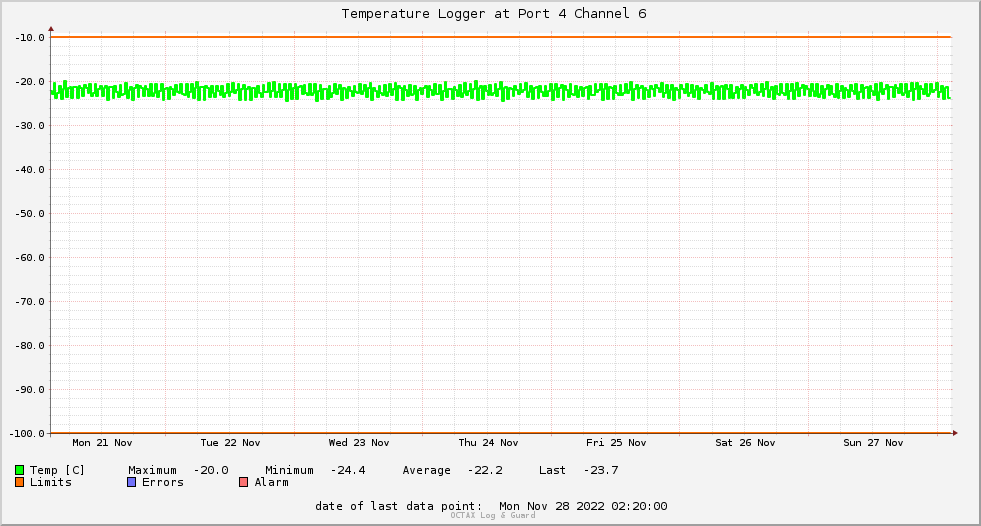Click the -100.0 y-axis label
The width and height of the screenshot is (981, 526).
coord(27,433)
